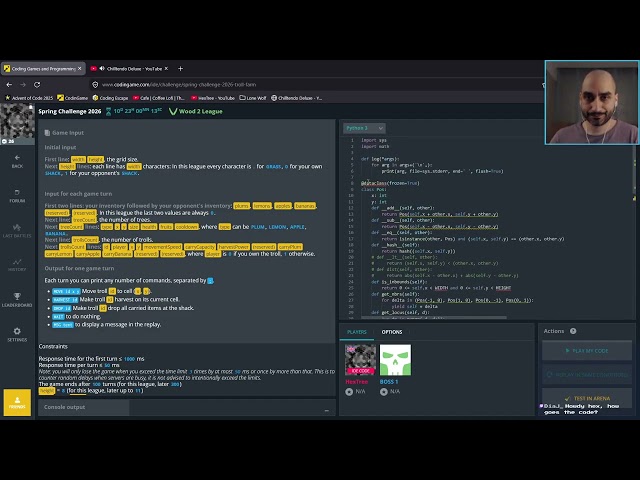Select the HexTree player avatar
This screenshot has height=480, width=640.
click(x=360, y=360)
